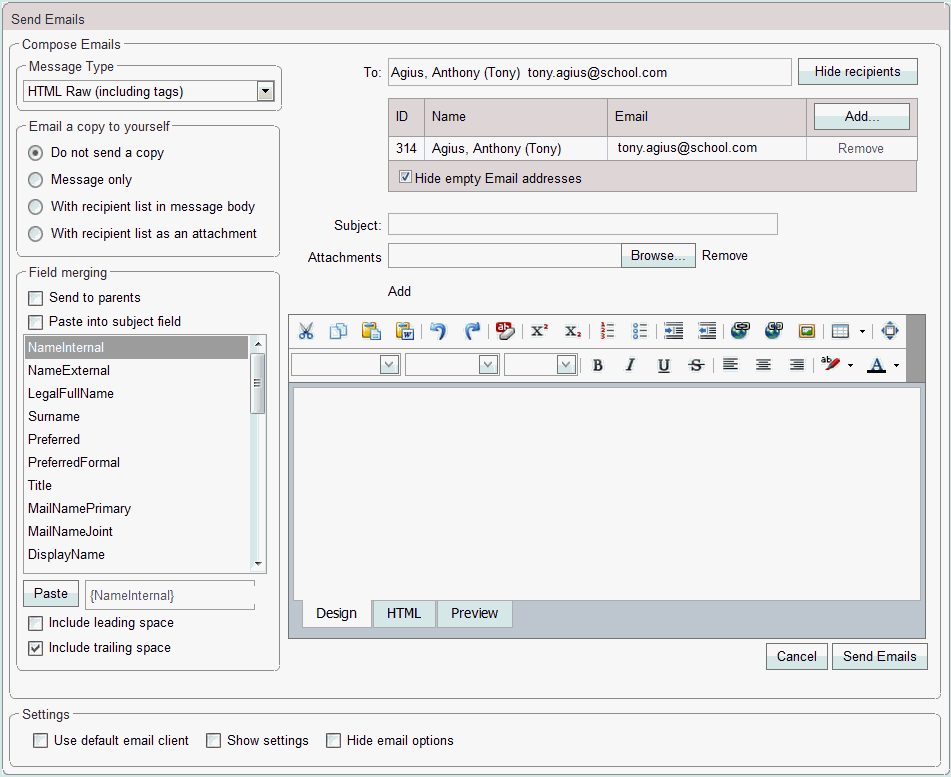Open the highlight color dropdown arrow
The image size is (951, 777).
(x=850, y=366)
